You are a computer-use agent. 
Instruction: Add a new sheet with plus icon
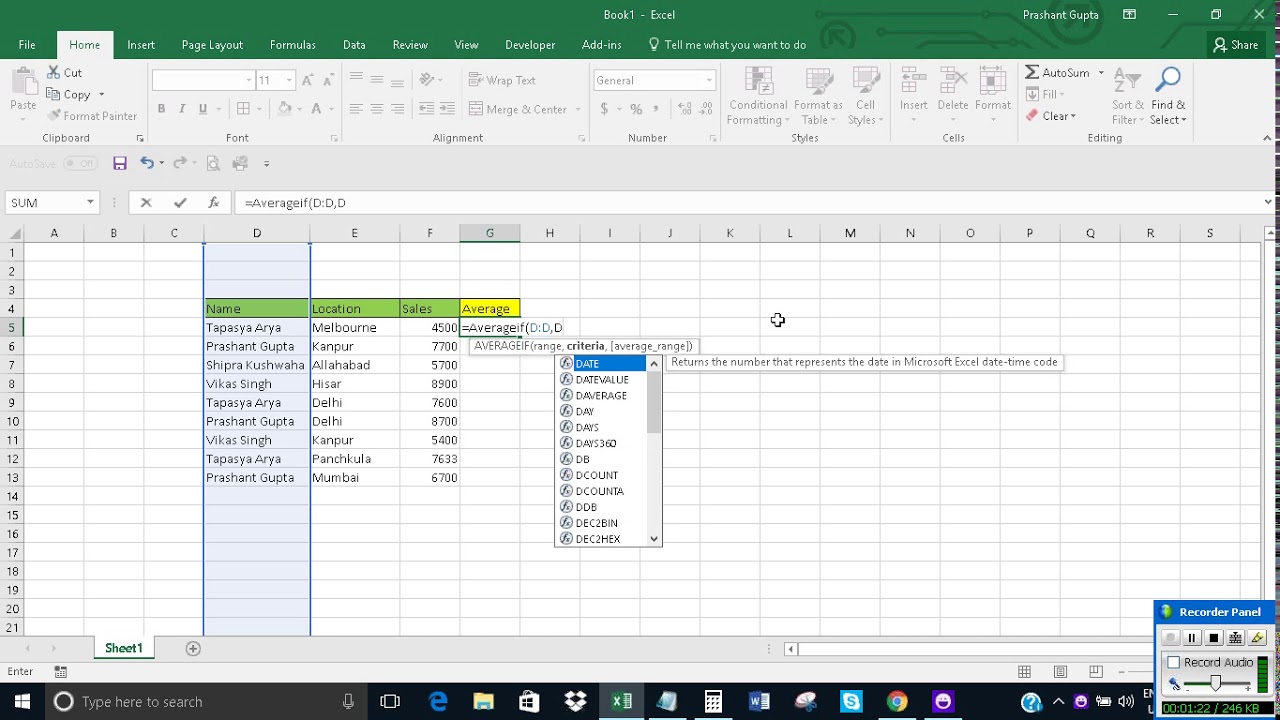tap(193, 648)
